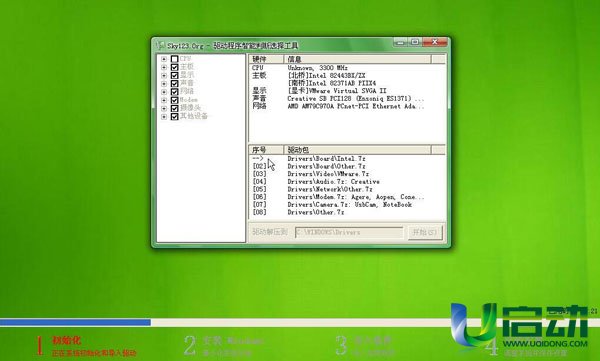Click the 信息 column header
The height and width of the screenshot is (361, 600).
(357, 59)
